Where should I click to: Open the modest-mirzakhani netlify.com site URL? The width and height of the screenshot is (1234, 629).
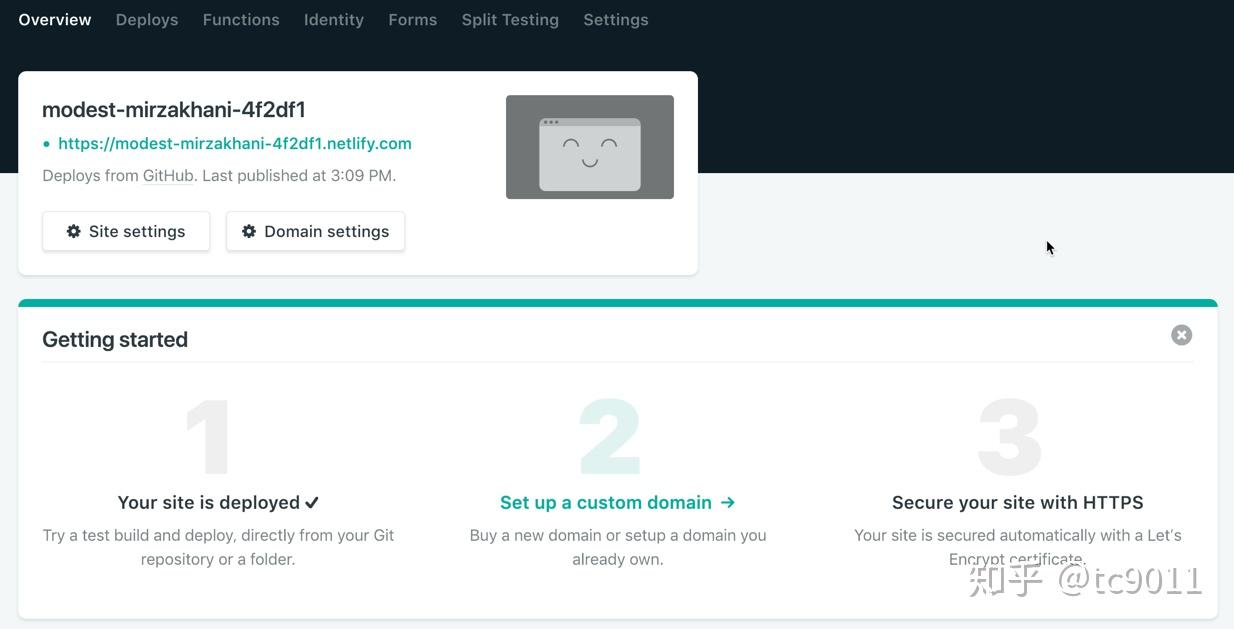[x=235, y=144]
